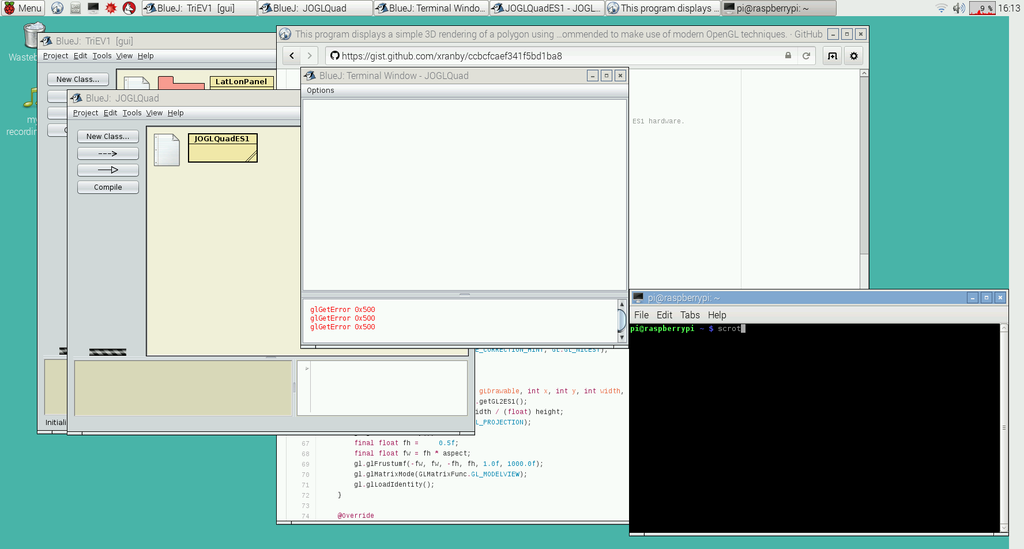Go back in the web browser
This screenshot has height=549, width=1024.
tap(293, 56)
